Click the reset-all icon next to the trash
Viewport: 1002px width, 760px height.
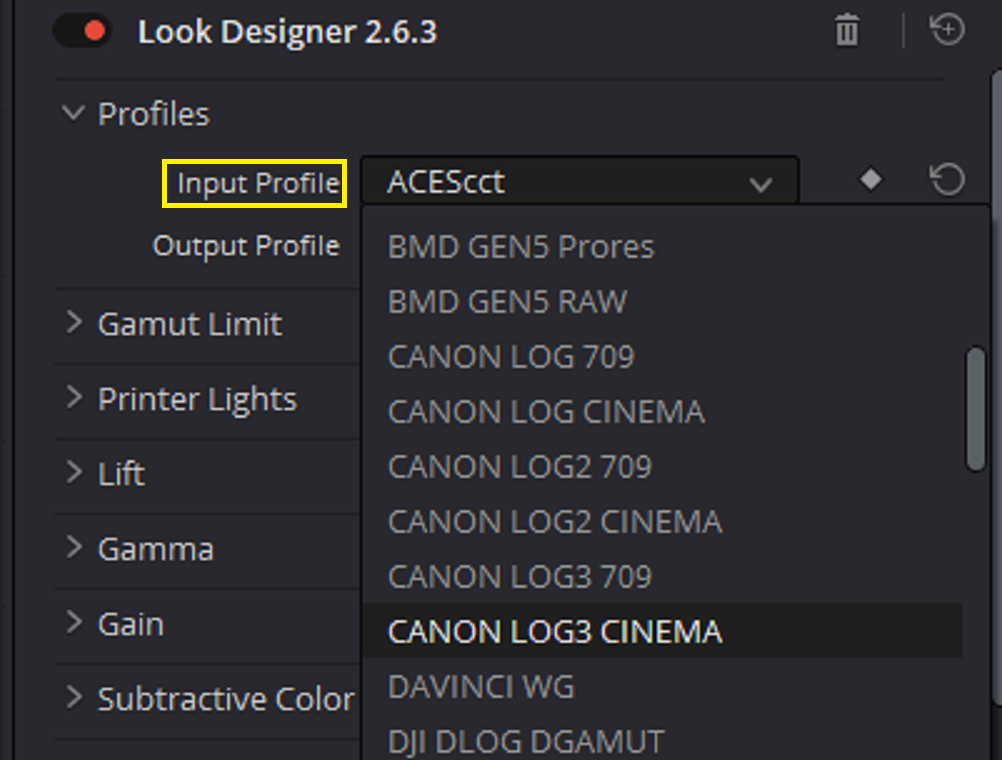pyautogui.click(x=946, y=29)
